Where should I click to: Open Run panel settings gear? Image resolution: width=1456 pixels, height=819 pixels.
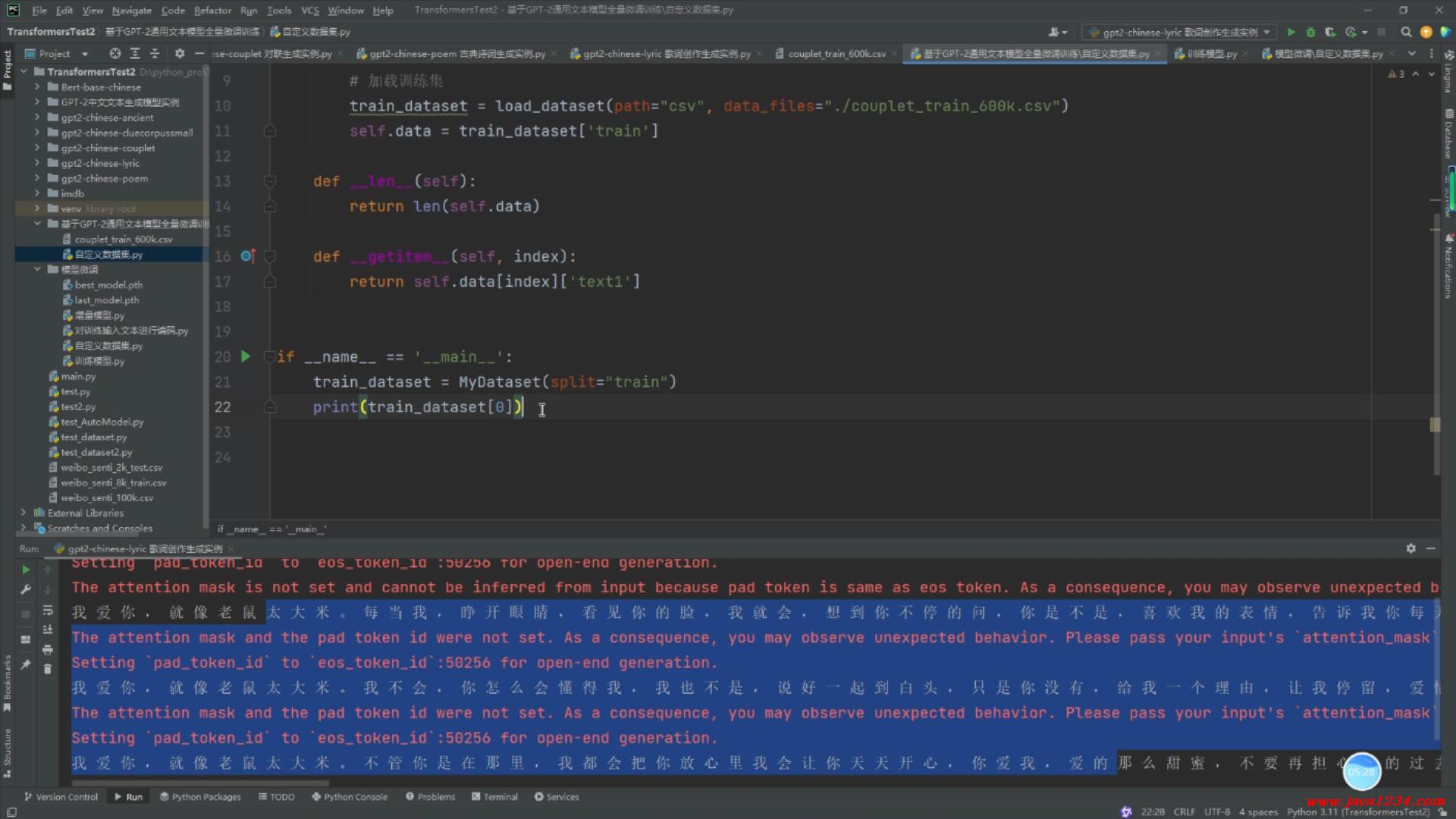pyautogui.click(x=1410, y=548)
